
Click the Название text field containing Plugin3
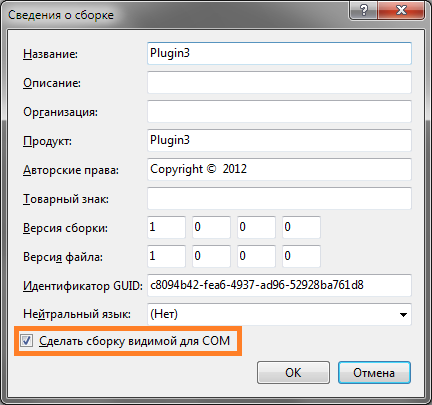279,53
